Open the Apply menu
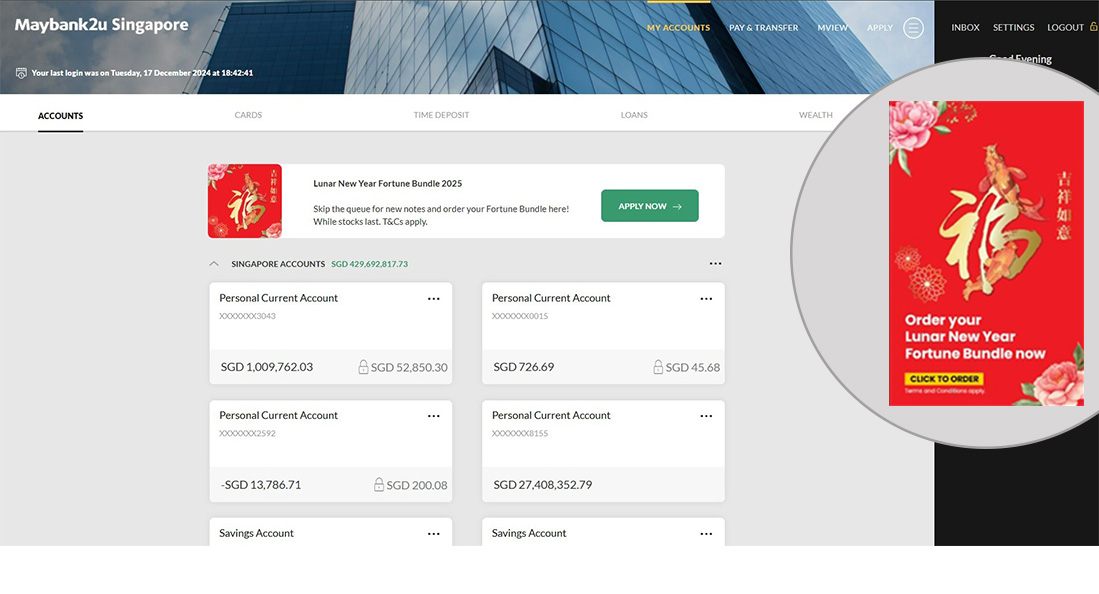This screenshot has width=1099, height=594. coord(879,28)
